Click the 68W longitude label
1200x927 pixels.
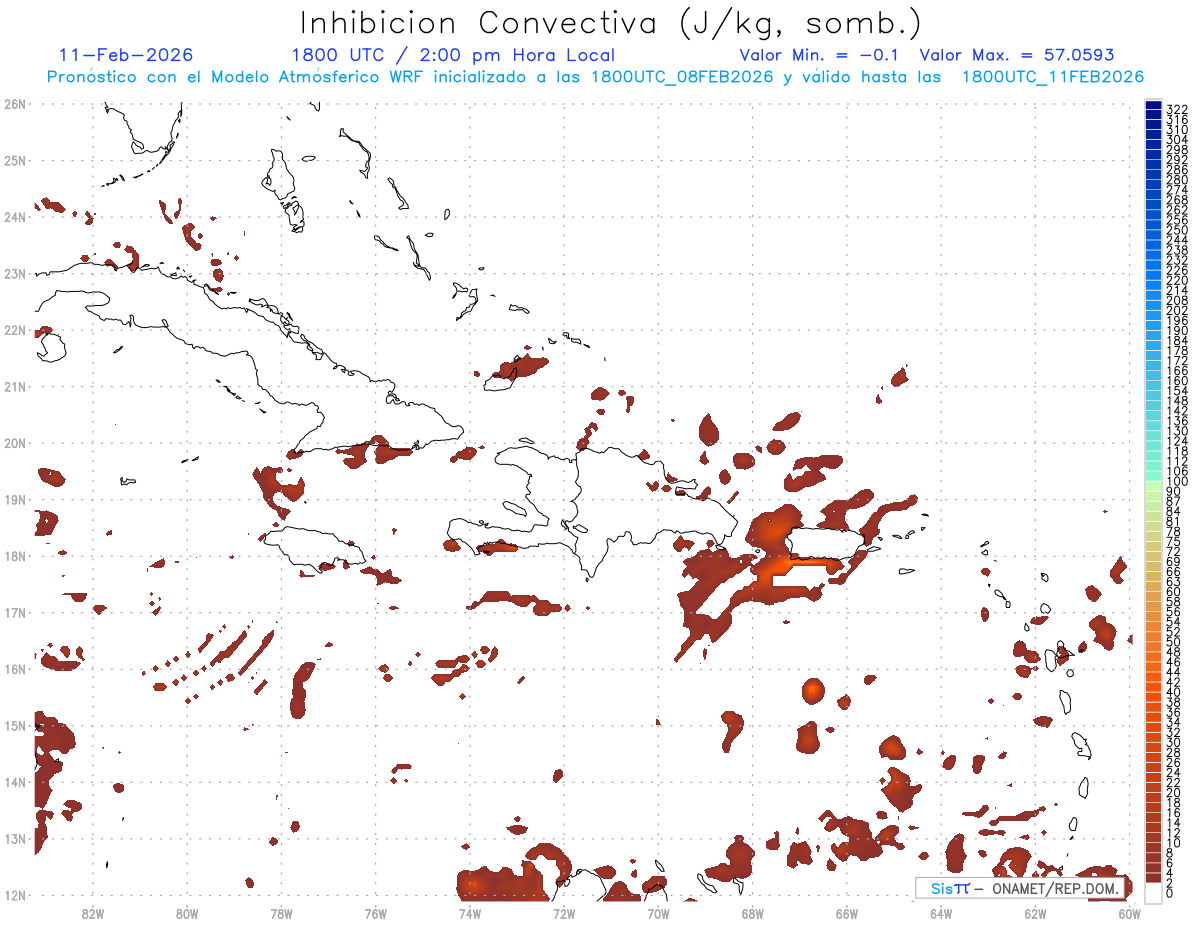tap(752, 913)
